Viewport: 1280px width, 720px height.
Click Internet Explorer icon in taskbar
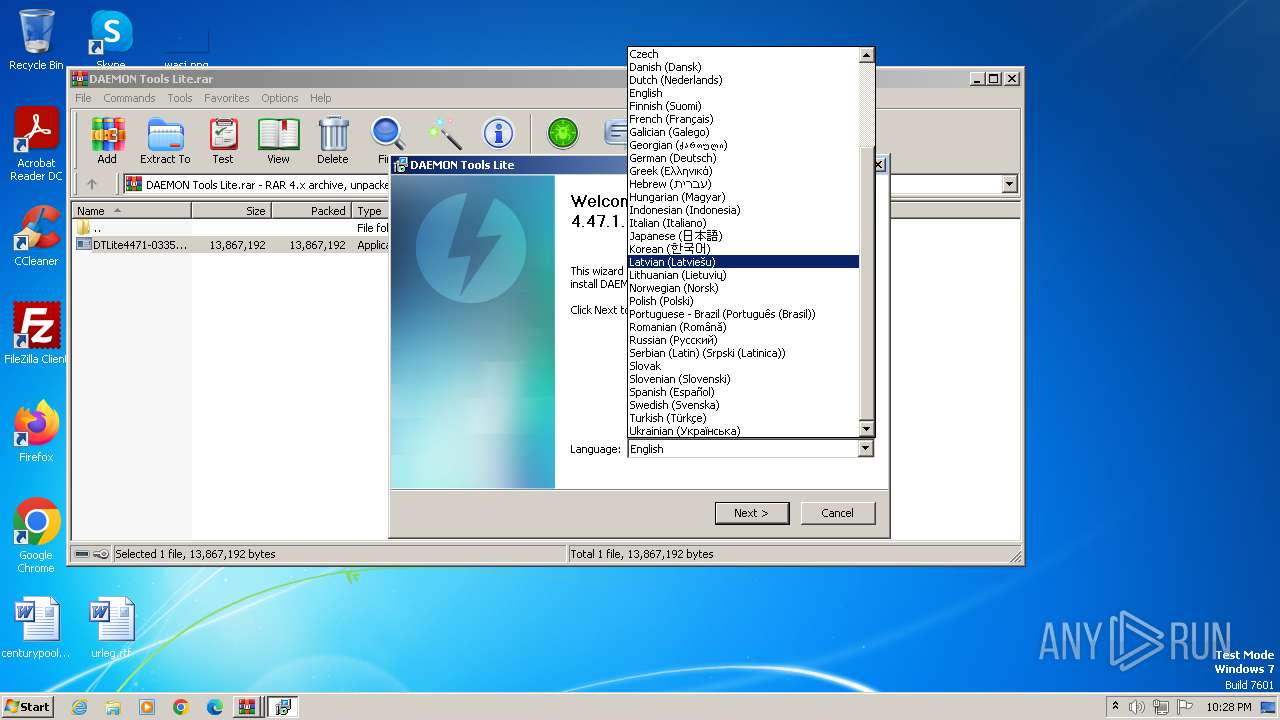(79, 707)
